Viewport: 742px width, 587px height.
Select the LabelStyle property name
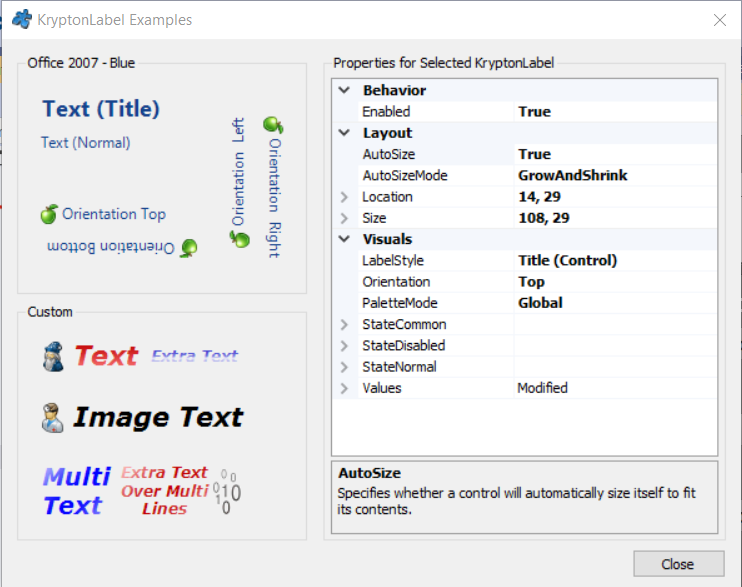tap(393, 260)
